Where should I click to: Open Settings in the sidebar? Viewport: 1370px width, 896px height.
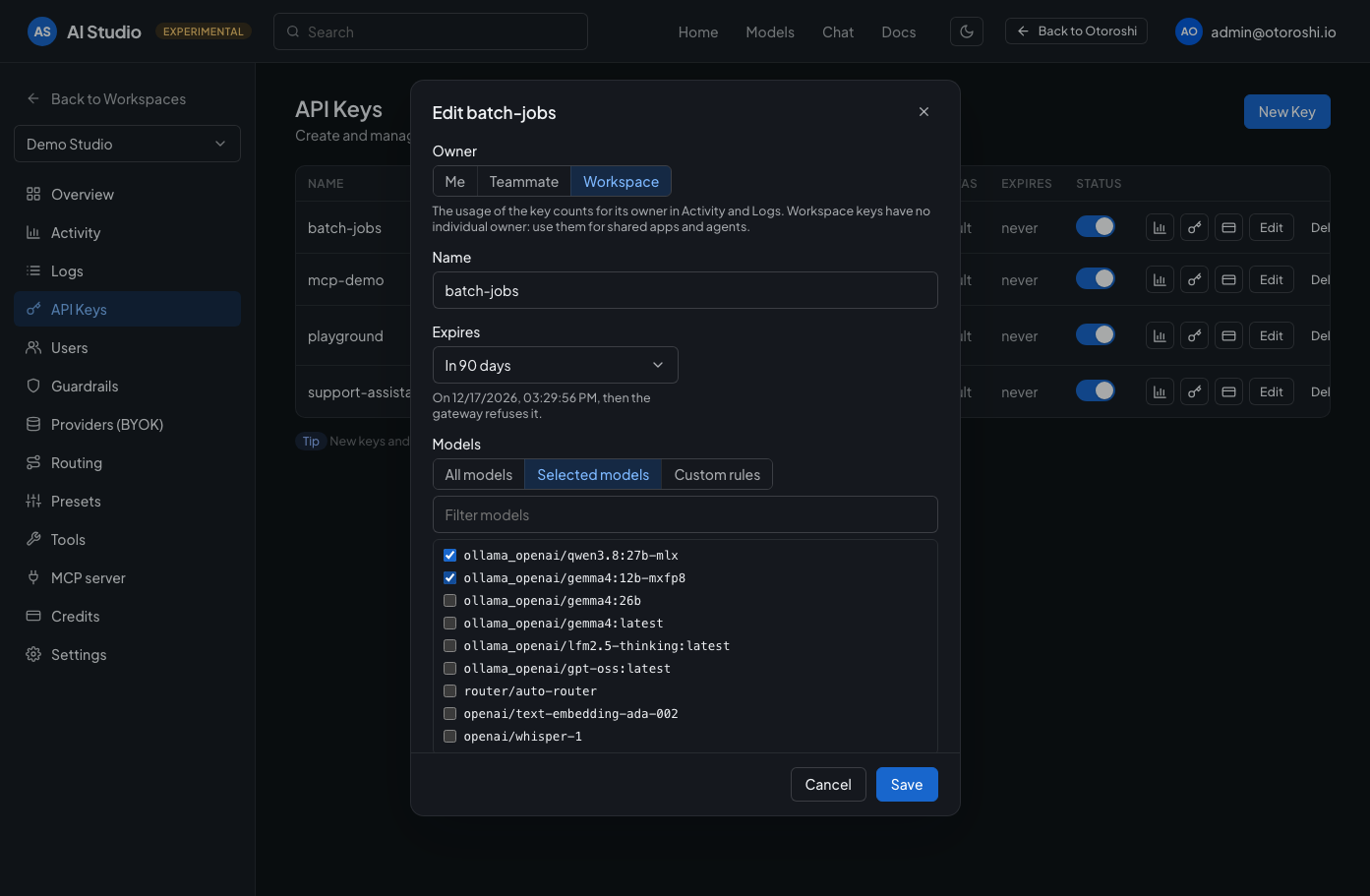tap(127, 655)
